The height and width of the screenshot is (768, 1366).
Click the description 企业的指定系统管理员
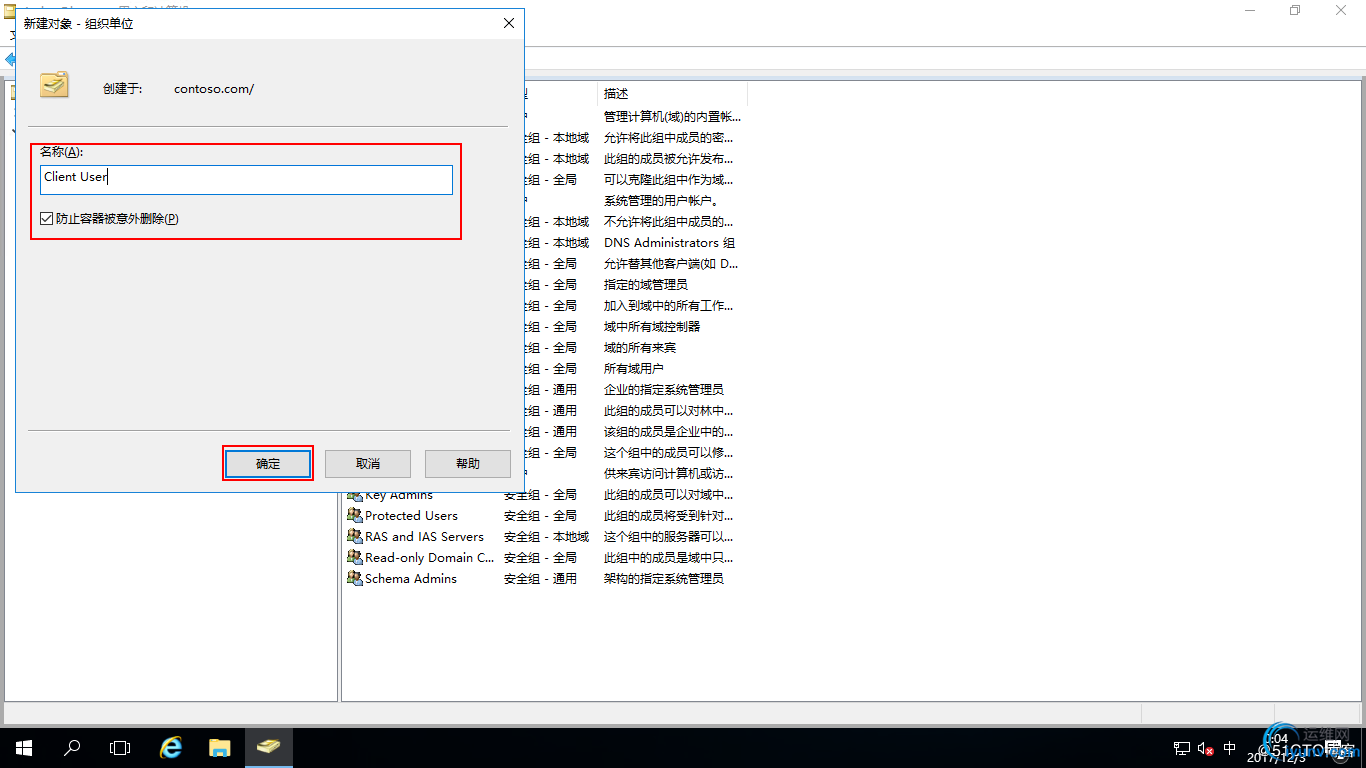(664, 389)
